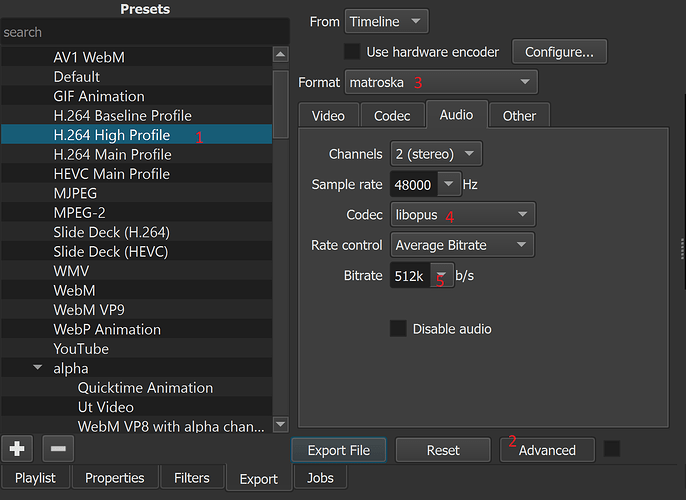Open the audio Codec libopus dropdown
Image resolution: width=686 pixels, height=500 pixels.
[463, 214]
